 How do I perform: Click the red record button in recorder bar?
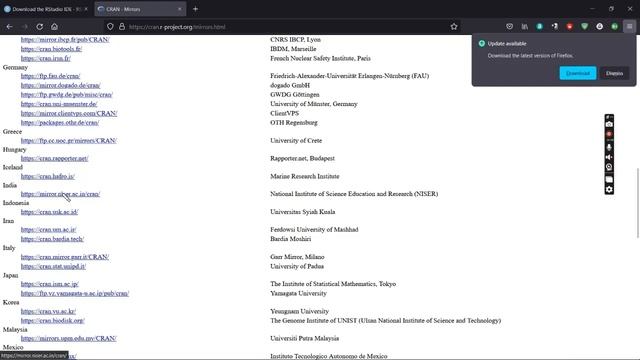tap(609, 134)
